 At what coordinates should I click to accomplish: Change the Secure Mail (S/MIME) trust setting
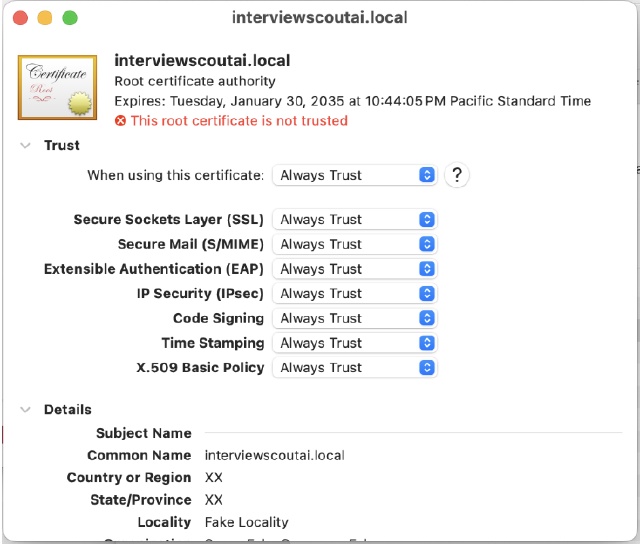click(x=354, y=244)
